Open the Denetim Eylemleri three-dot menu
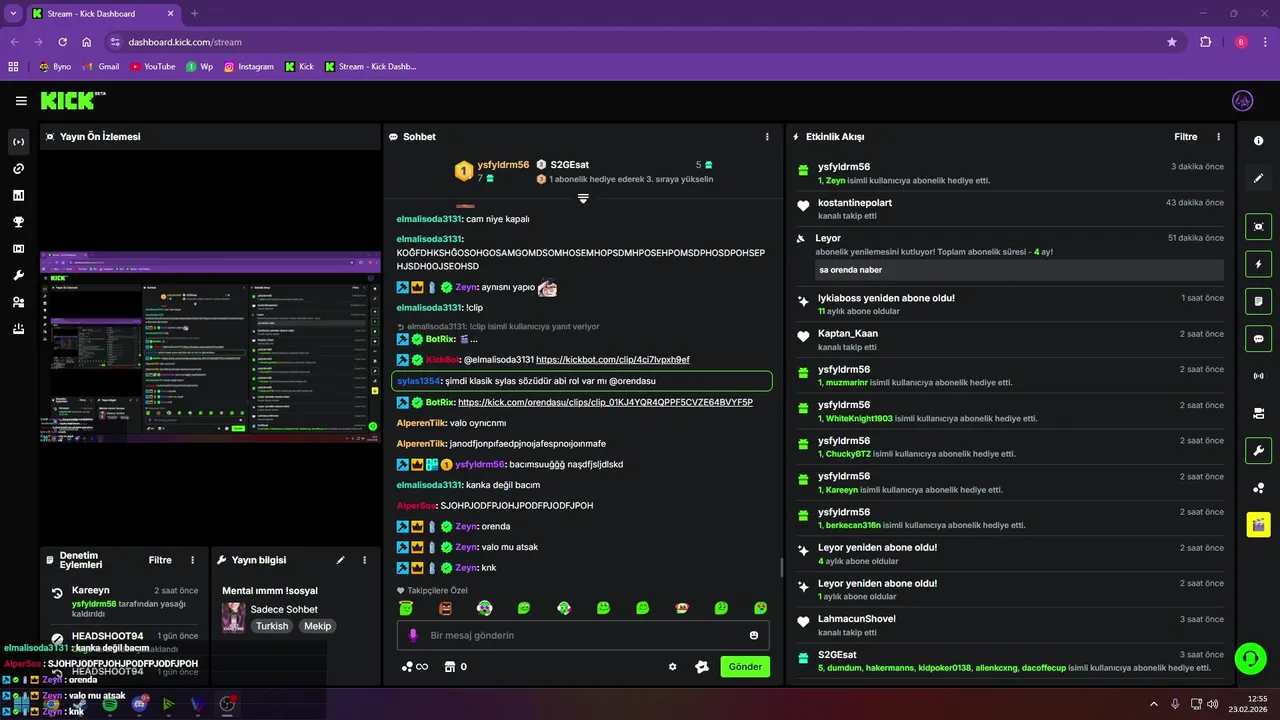This screenshot has width=1280, height=720. coord(194,560)
